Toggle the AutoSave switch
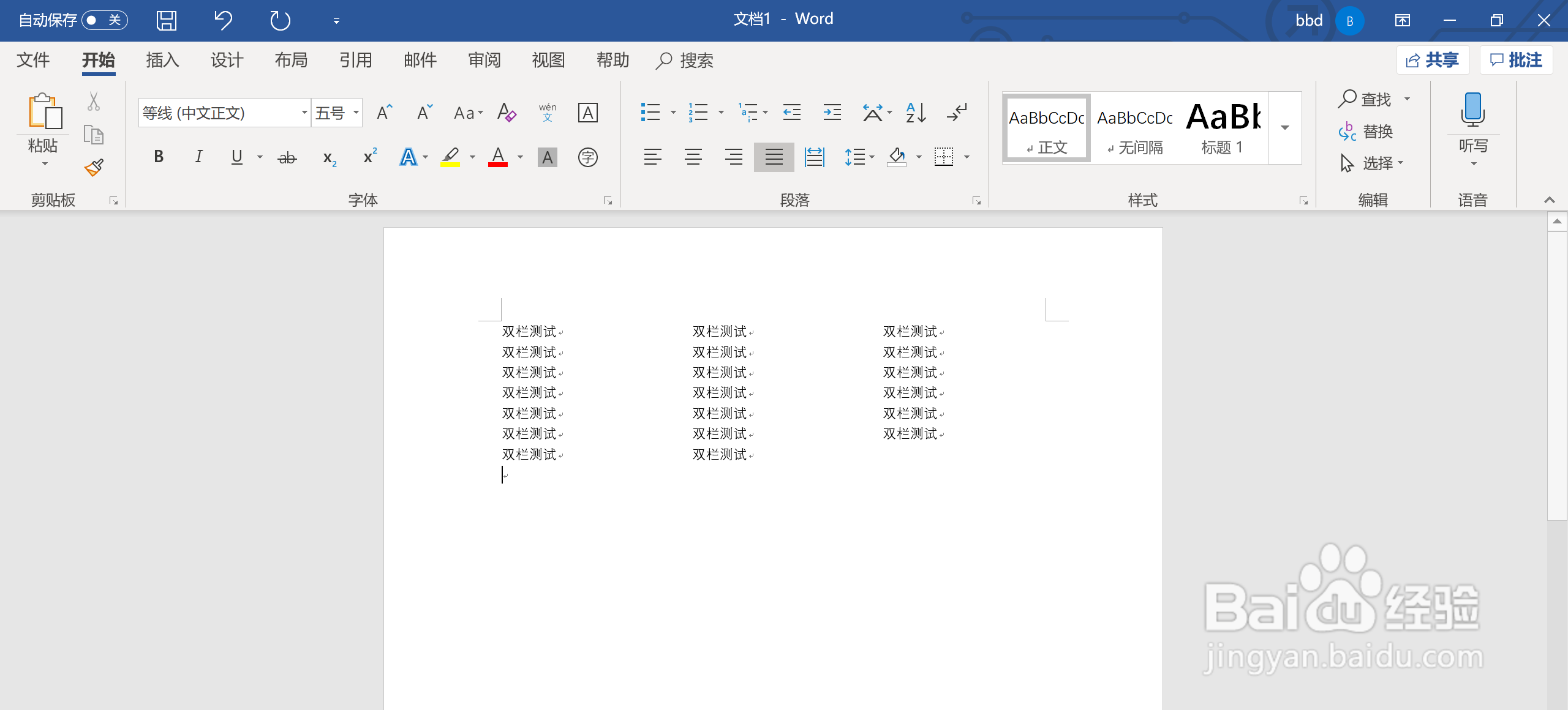Screen dimensions: 1568x710 click(x=104, y=21)
